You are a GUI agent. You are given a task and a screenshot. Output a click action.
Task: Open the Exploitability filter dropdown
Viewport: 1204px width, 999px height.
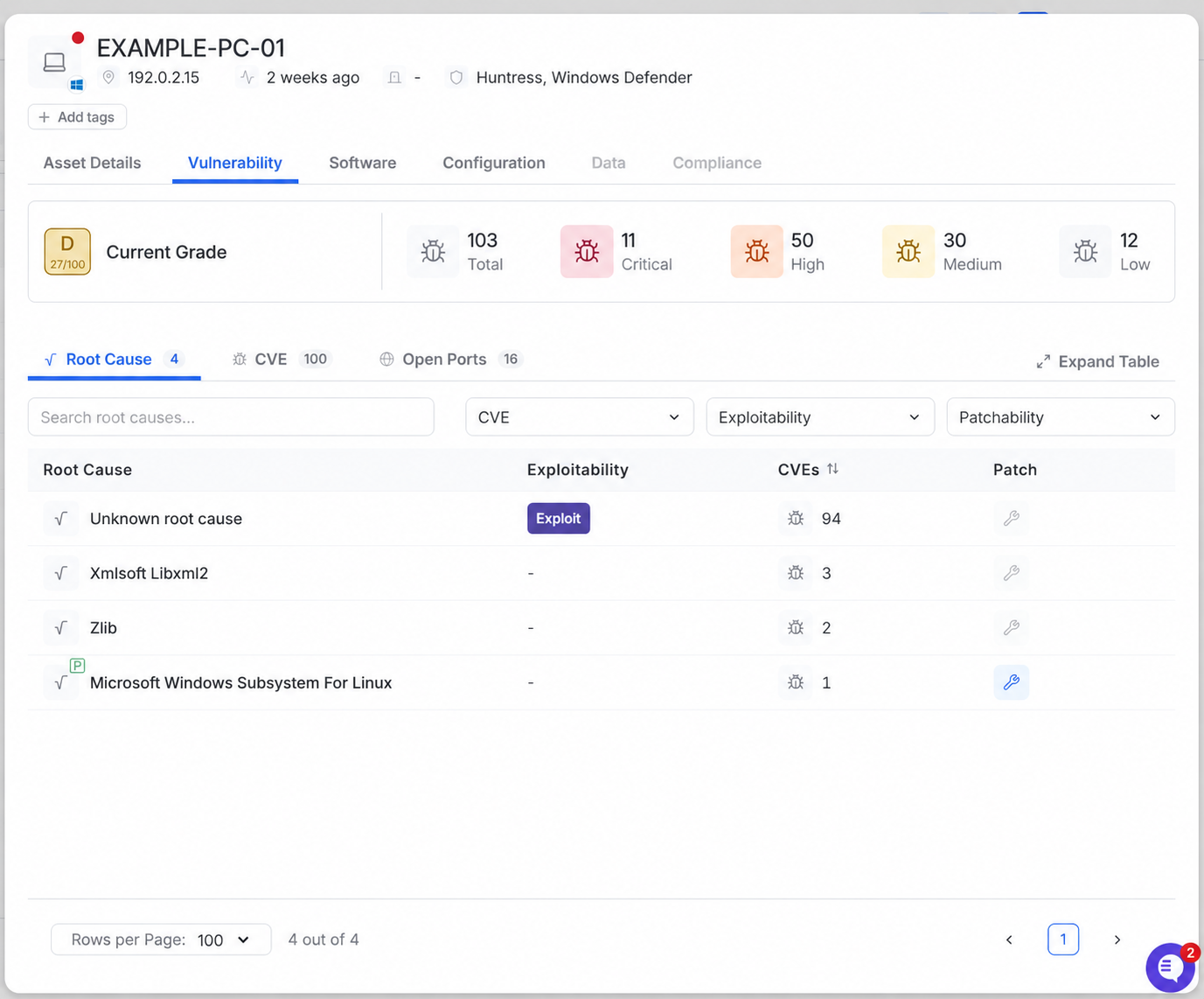pos(820,417)
